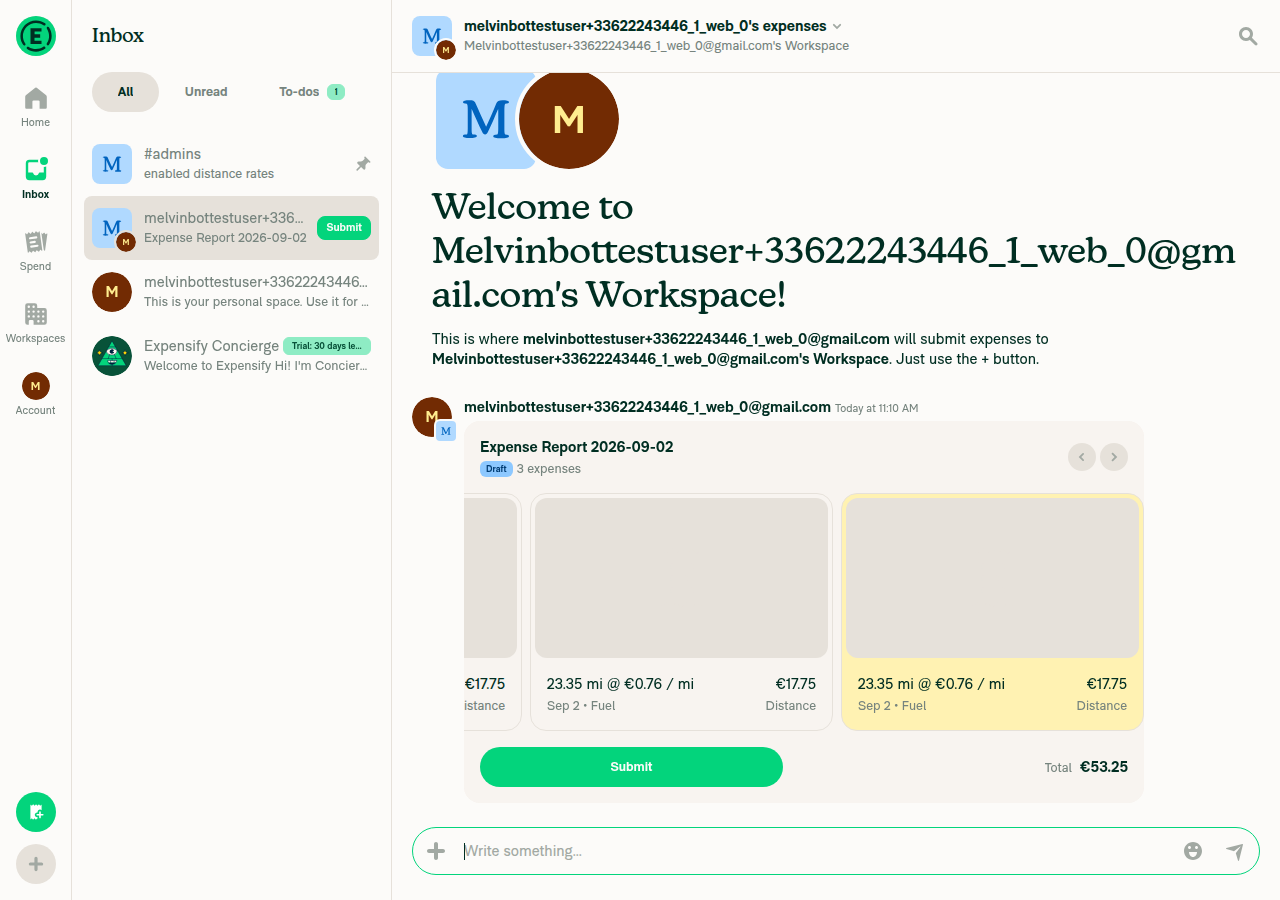
Task: Click the Expensify logo icon
Action: tap(36, 36)
